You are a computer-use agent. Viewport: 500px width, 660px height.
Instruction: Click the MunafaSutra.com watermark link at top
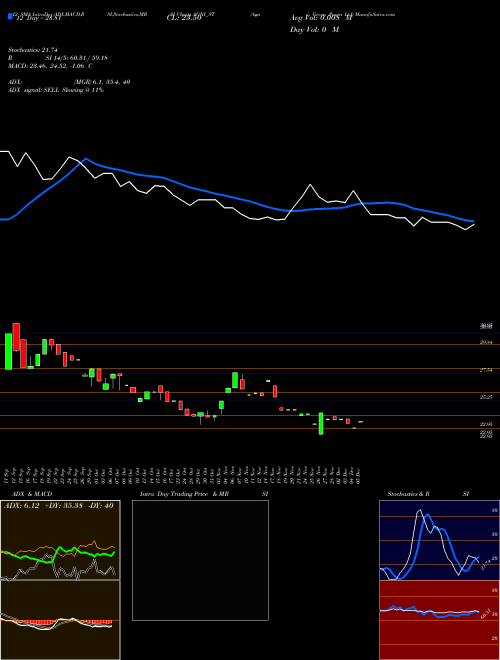coord(375,14)
